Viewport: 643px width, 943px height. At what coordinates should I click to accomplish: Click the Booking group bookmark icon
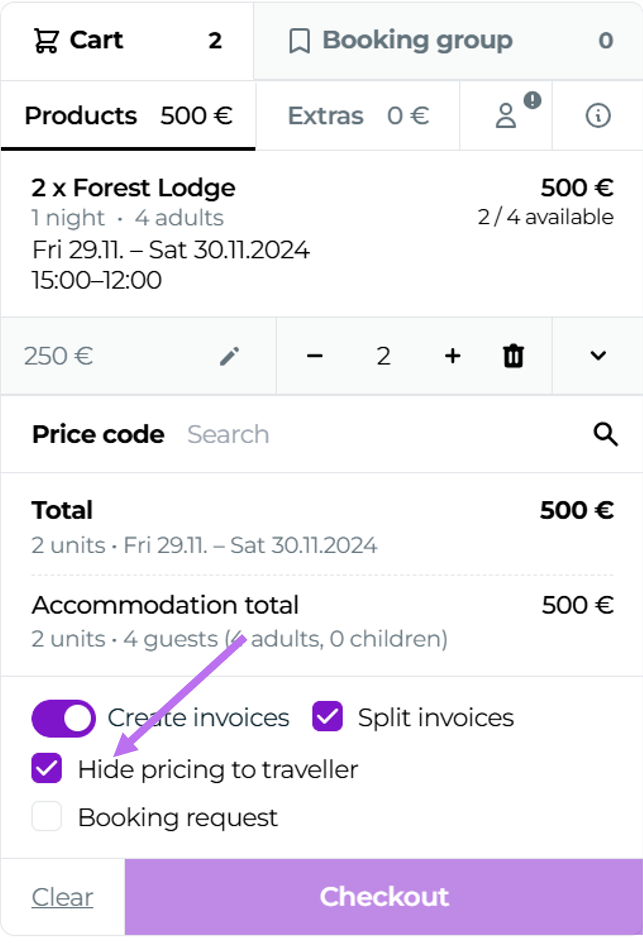point(299,41)
